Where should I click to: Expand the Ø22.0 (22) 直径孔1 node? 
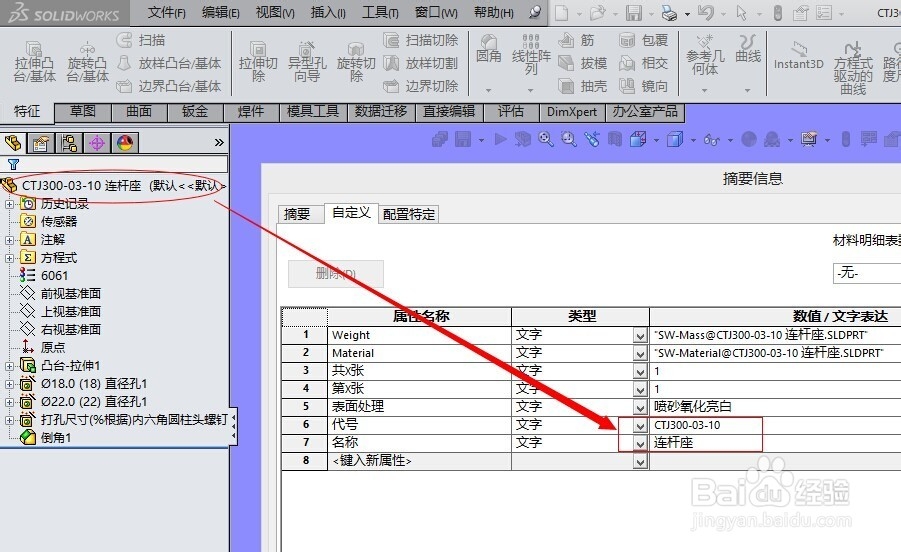(9, 402)
